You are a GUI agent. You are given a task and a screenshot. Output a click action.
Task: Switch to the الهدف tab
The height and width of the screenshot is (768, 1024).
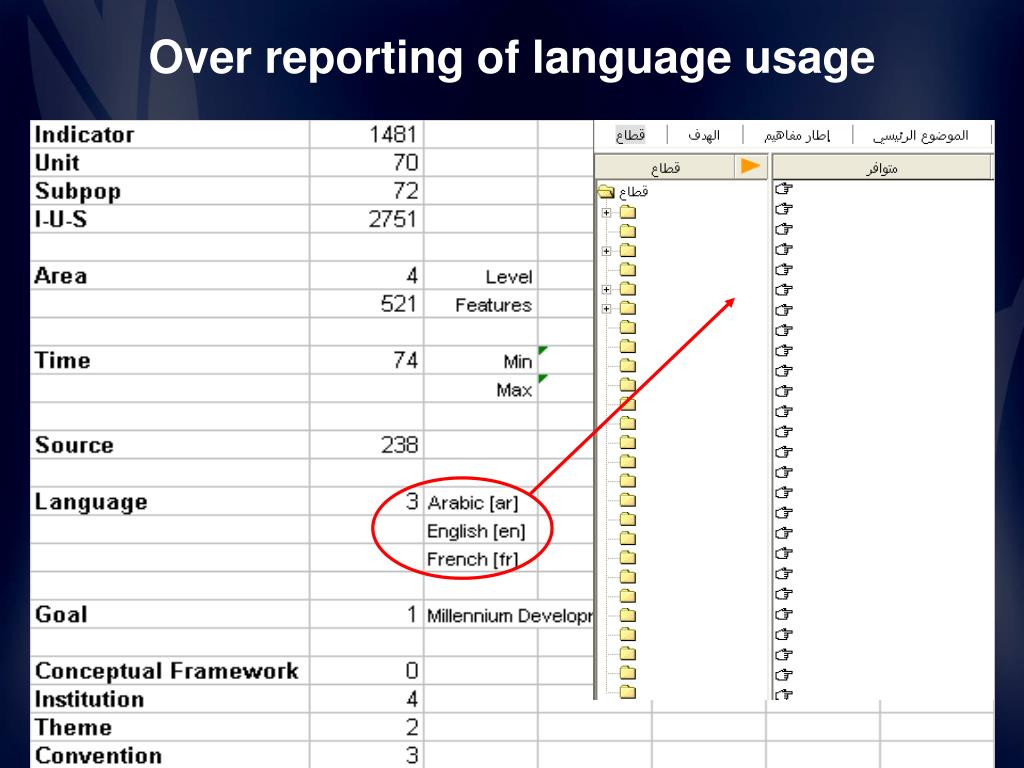click(703, 135)
